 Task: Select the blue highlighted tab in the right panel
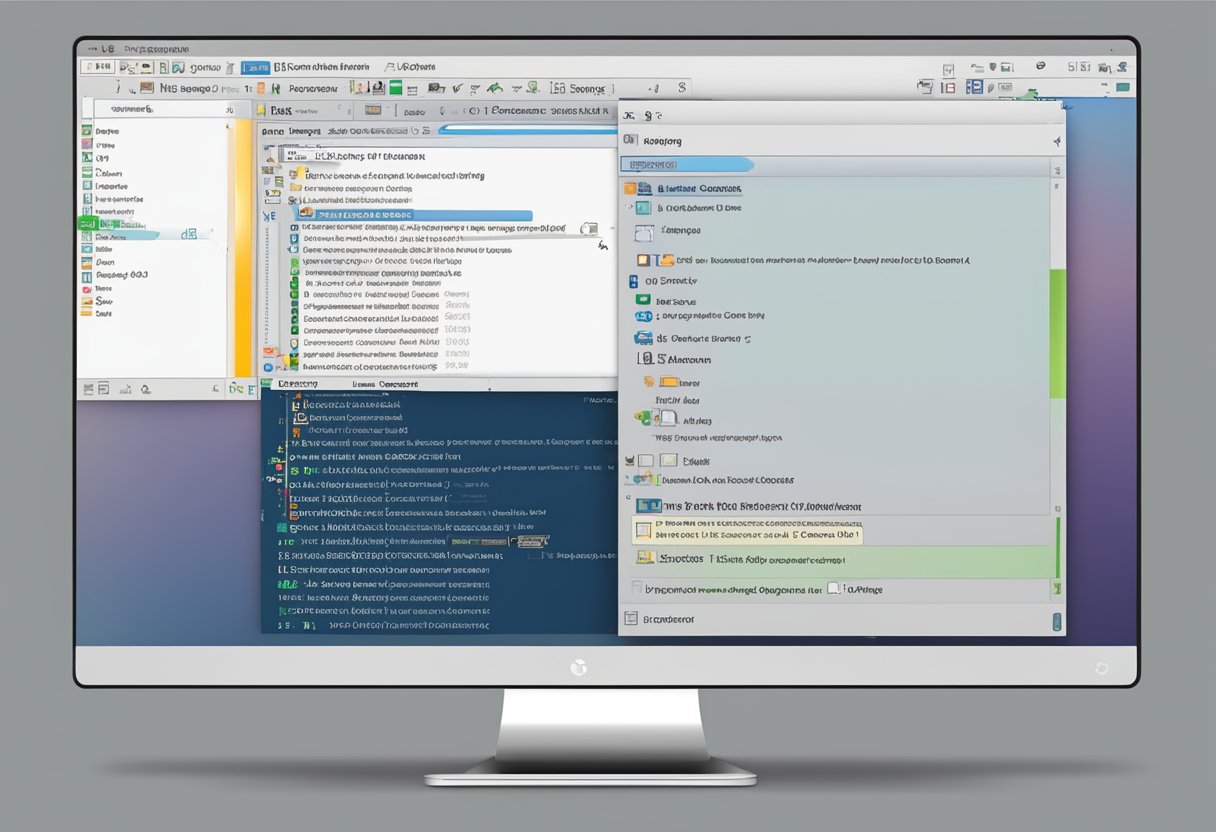tap(686, 165)
